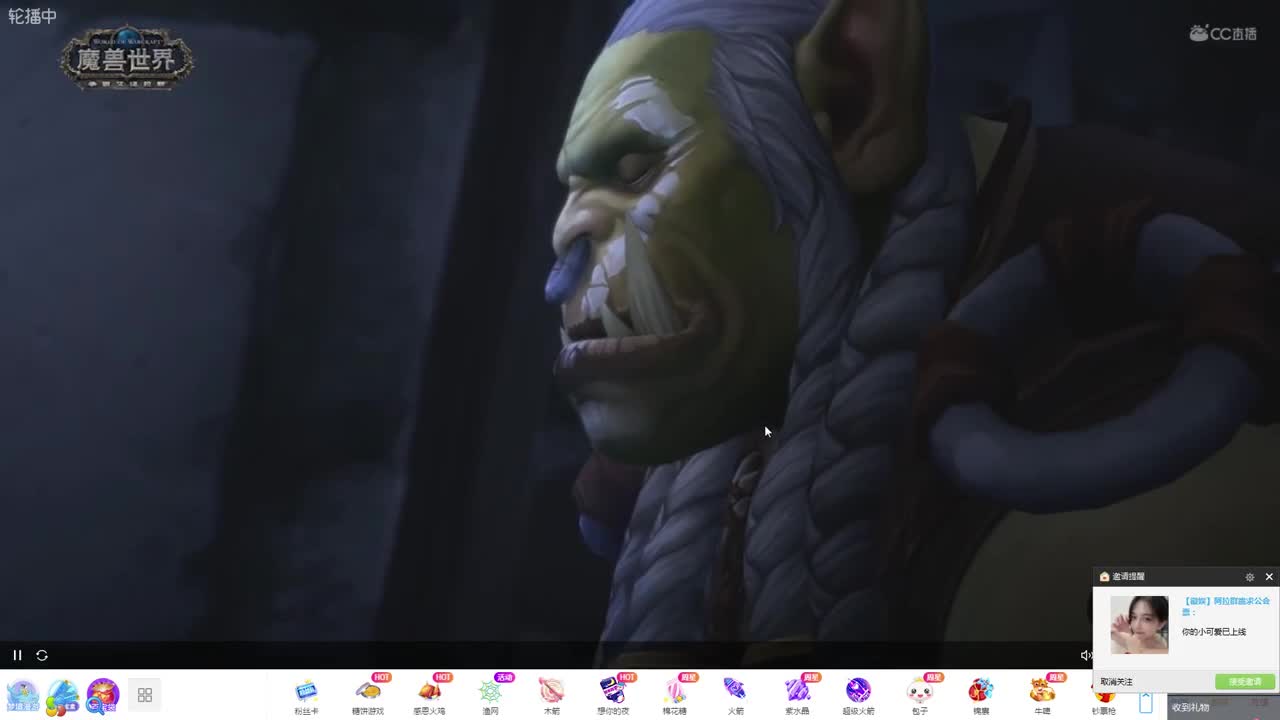Select the 棉花糖 gift

(x=674, y=696)
